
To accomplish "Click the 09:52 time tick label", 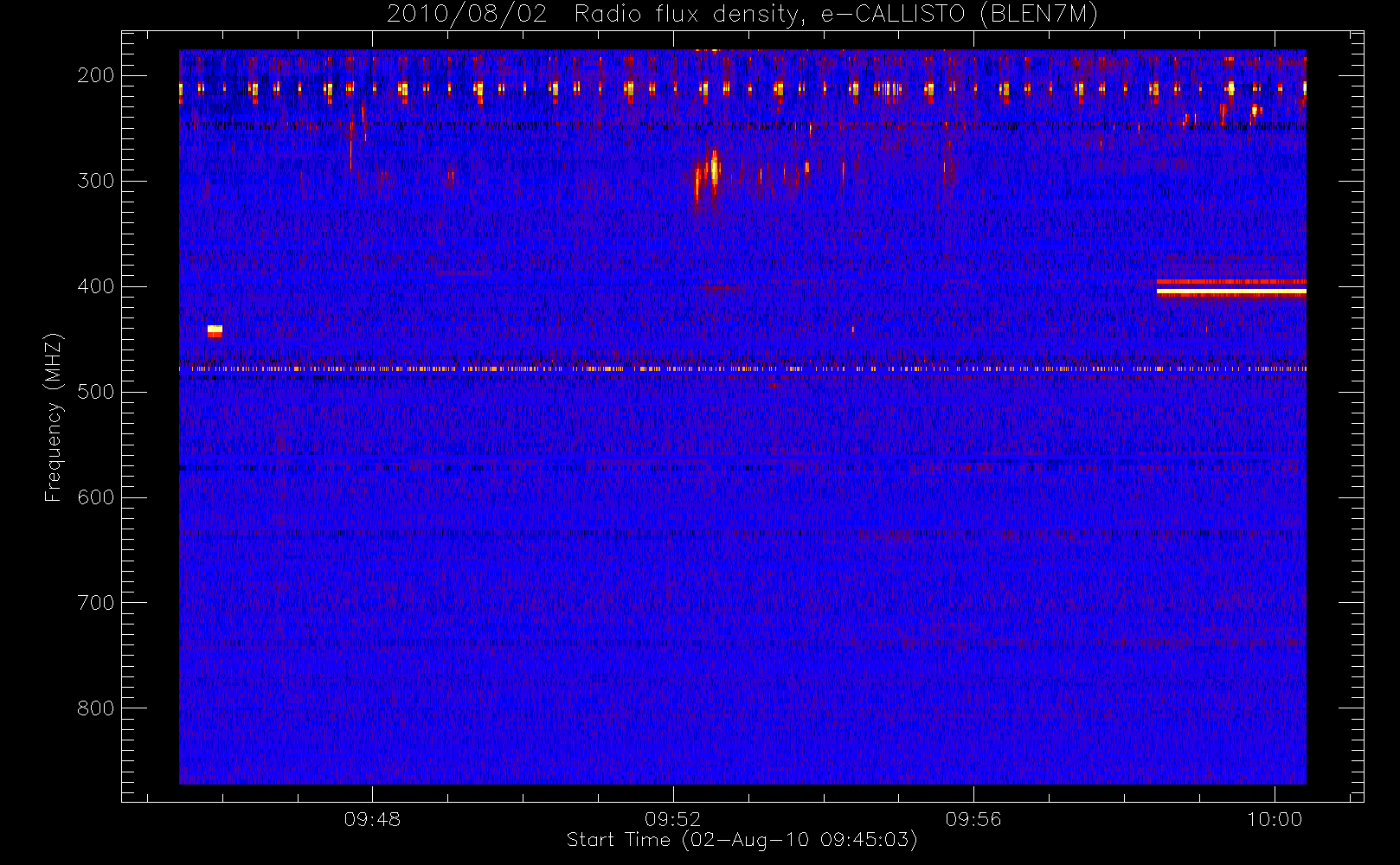I will click(672, 819).
